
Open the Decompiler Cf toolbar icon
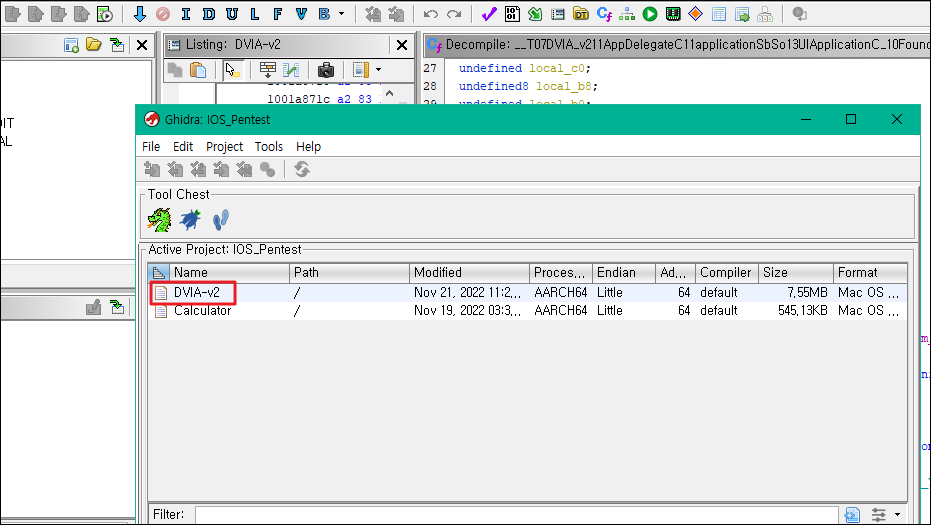click(604, 14)
